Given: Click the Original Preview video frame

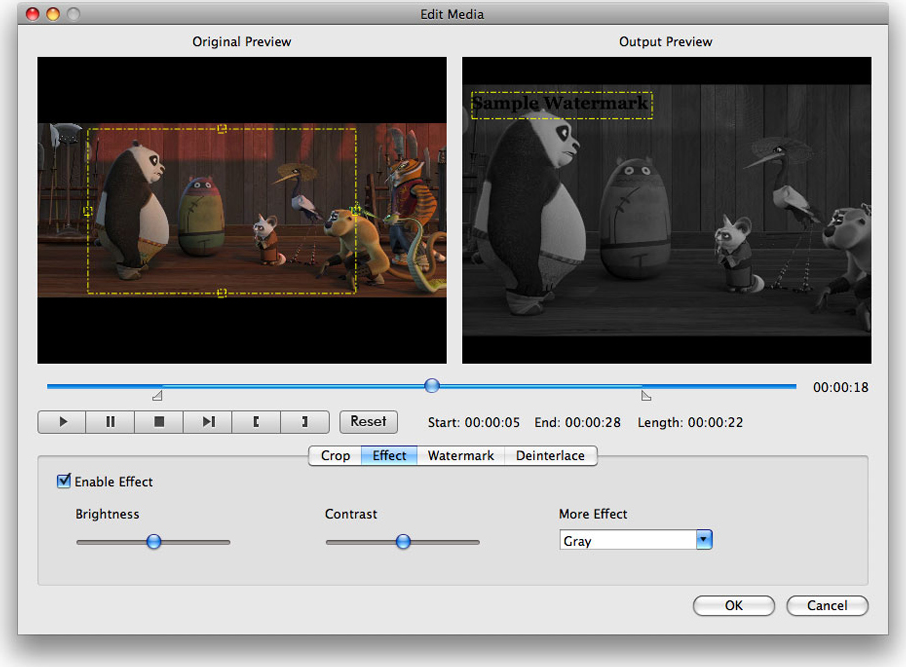Looking at the screenshot, I should pos(242,210).
